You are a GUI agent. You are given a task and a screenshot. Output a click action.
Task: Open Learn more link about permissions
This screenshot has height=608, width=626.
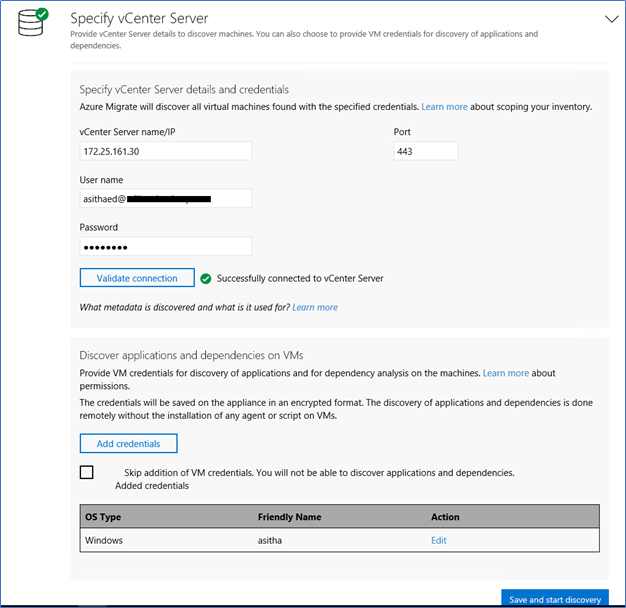click(506, 373)
